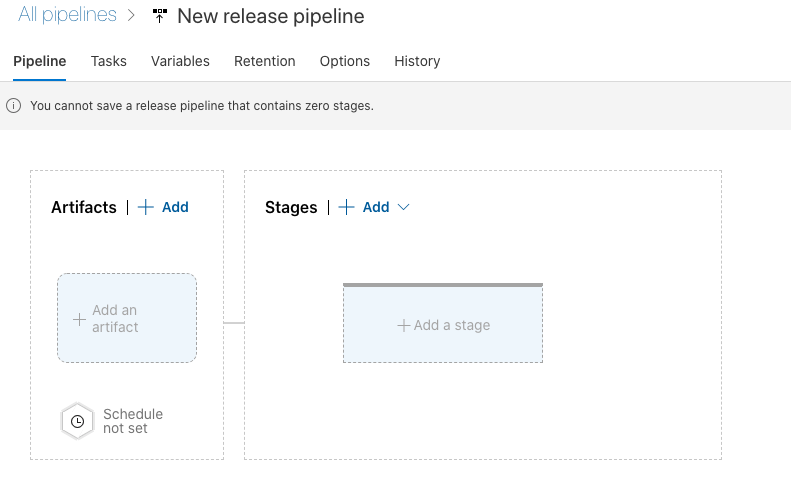Select the Pipeline tab

(40, 61)
